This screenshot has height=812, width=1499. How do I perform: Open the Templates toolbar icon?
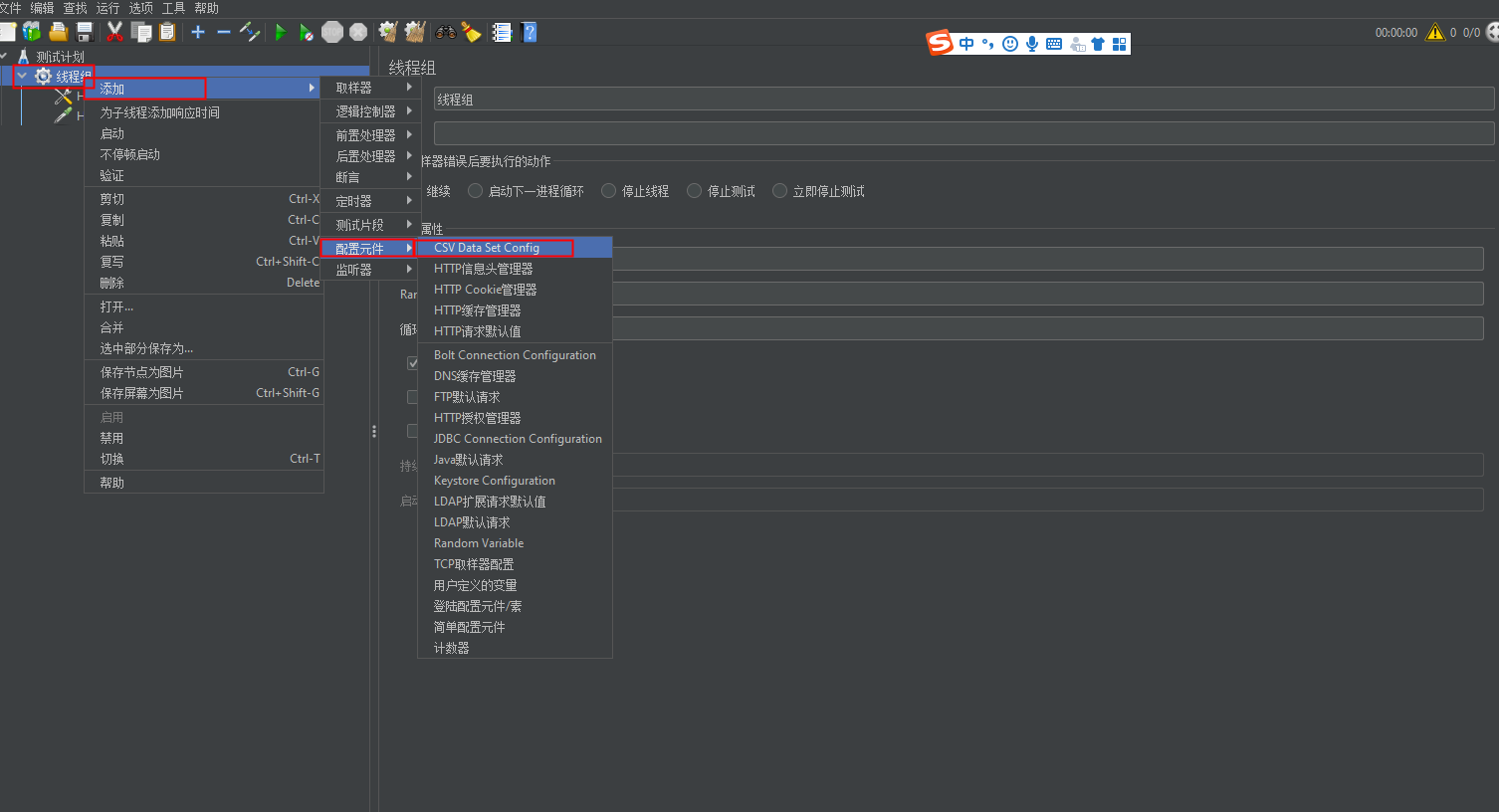tap(32, 32)
